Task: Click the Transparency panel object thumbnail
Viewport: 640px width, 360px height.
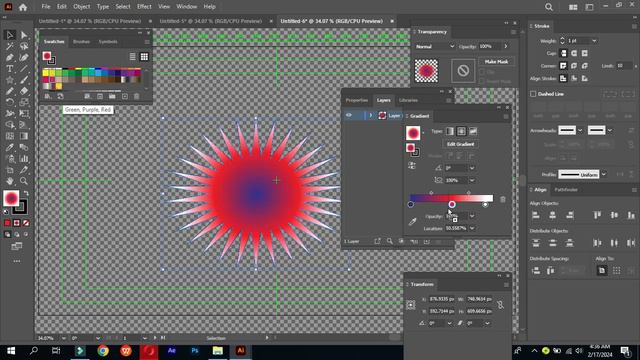Action: click(x=426, y=71)
